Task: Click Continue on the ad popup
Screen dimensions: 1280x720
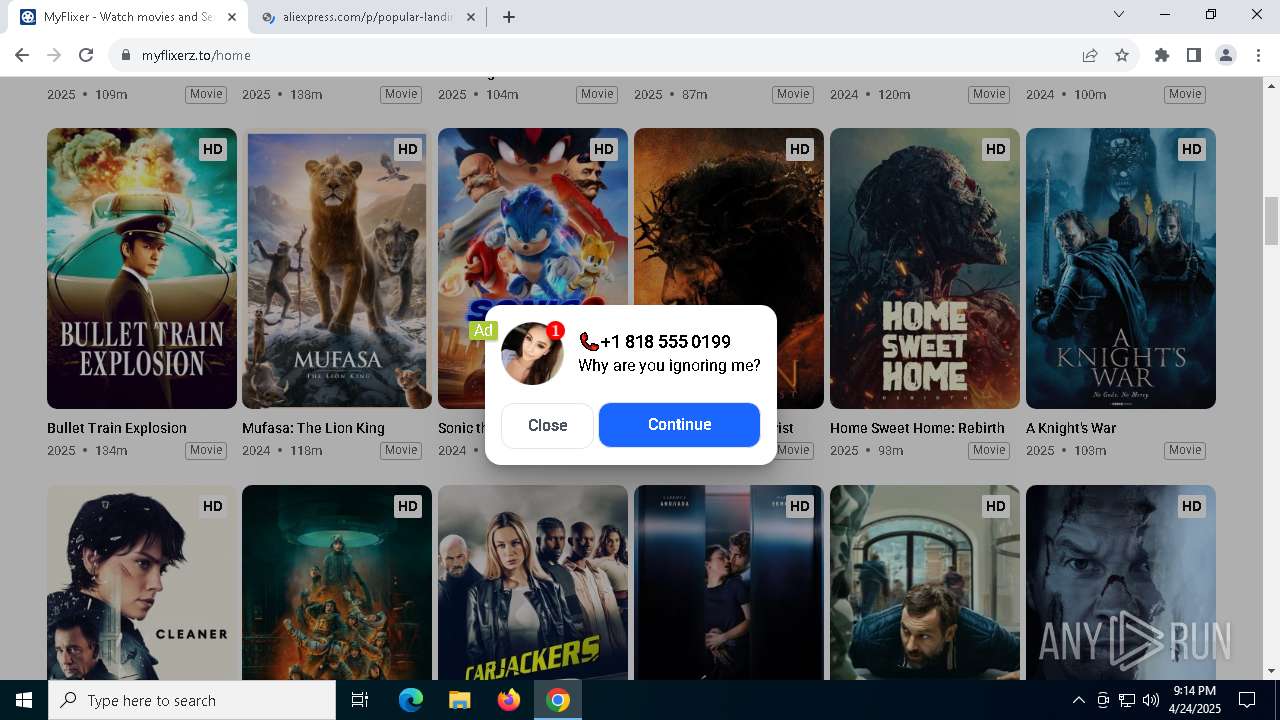Action: click(x=679, y=424)
